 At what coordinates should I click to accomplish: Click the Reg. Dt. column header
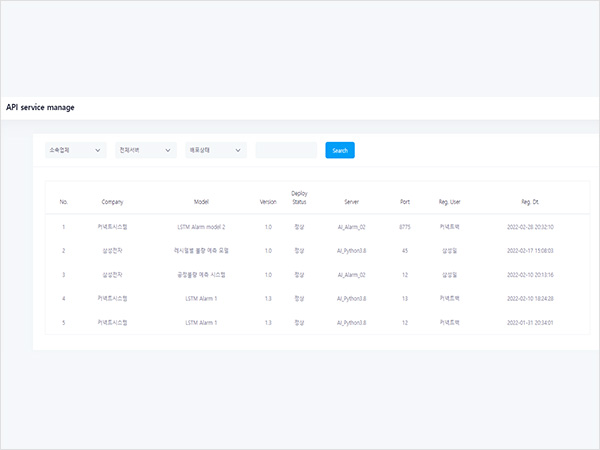[x=531, y=201]
